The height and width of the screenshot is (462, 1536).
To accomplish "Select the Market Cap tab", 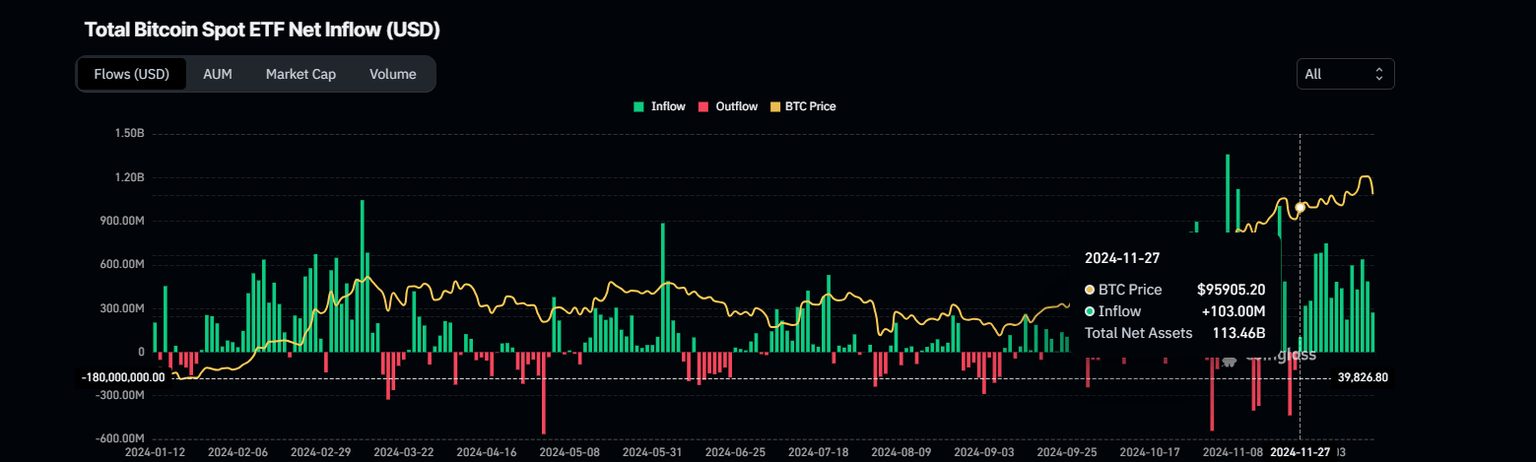I will [300, 74].
